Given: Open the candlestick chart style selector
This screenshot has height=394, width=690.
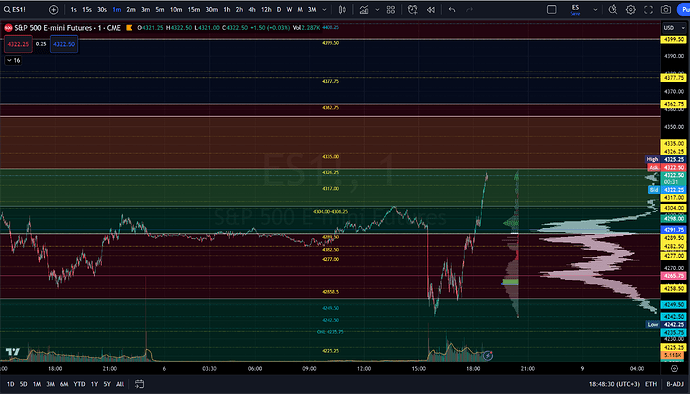Looking at the screenshot, I should [342, 10].
